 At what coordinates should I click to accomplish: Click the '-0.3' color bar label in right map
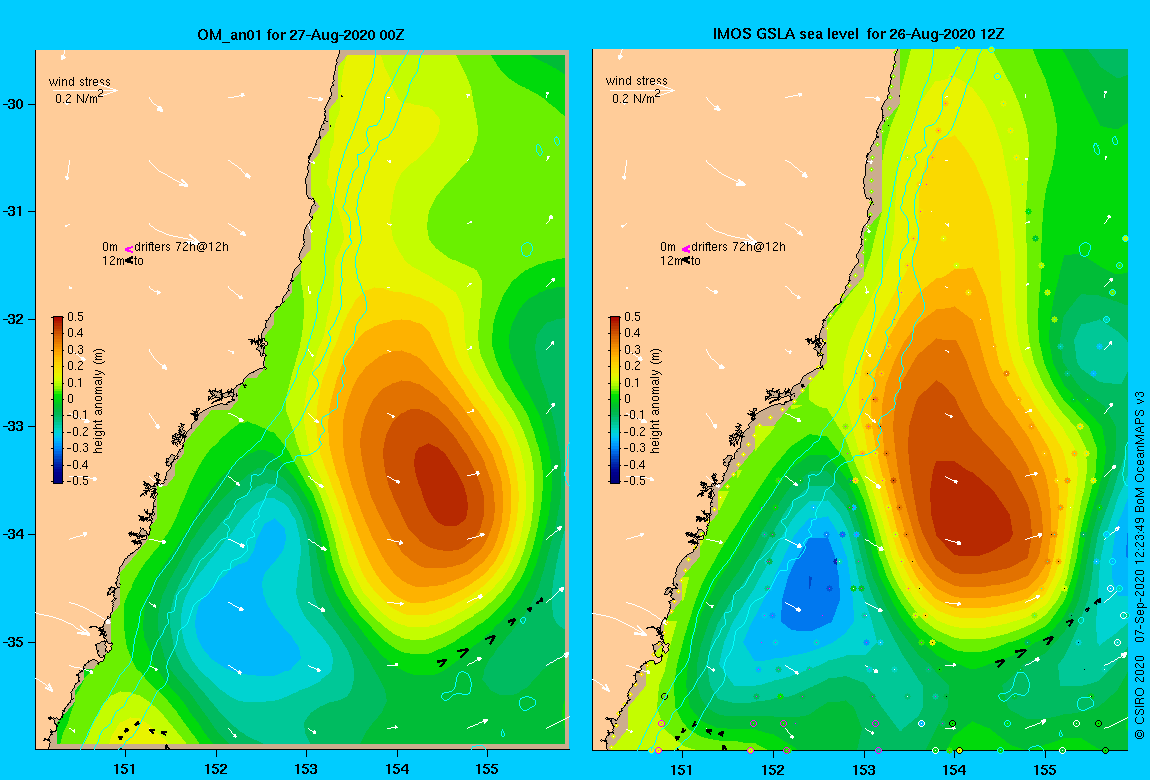coord(633,448)
